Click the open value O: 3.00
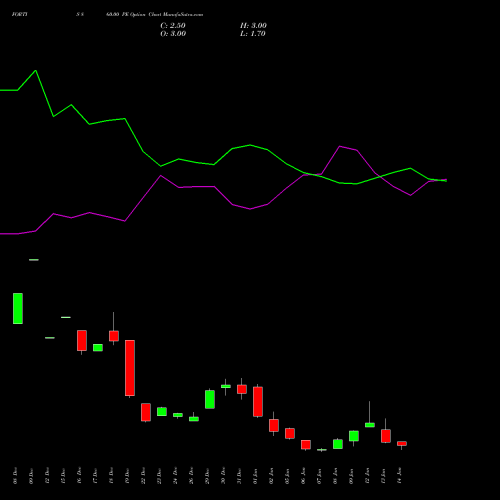This screenshot has width=500, height=500. point(173,34)
